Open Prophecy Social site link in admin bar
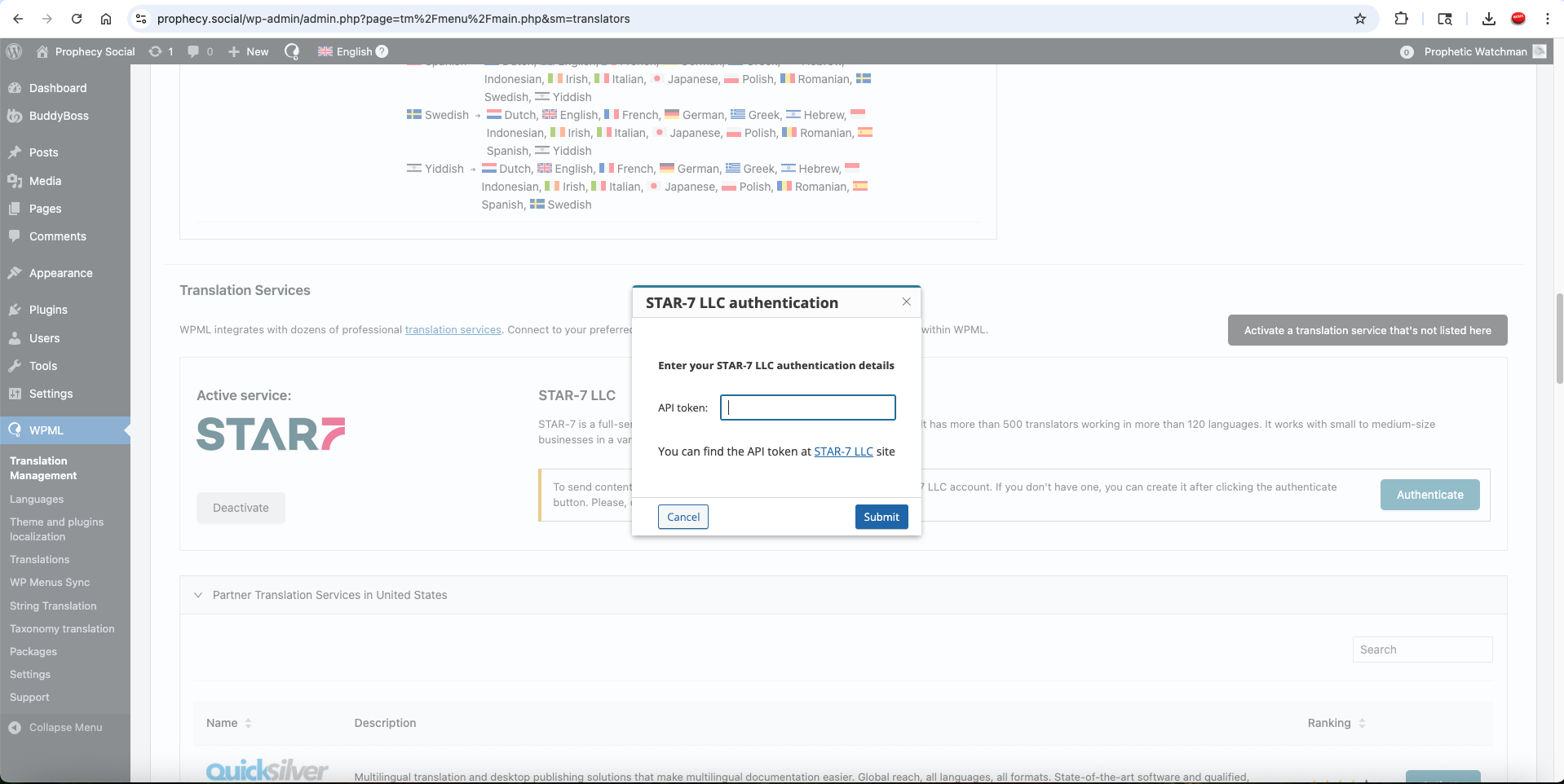1564x784 pixels. [x=86, y=51]
